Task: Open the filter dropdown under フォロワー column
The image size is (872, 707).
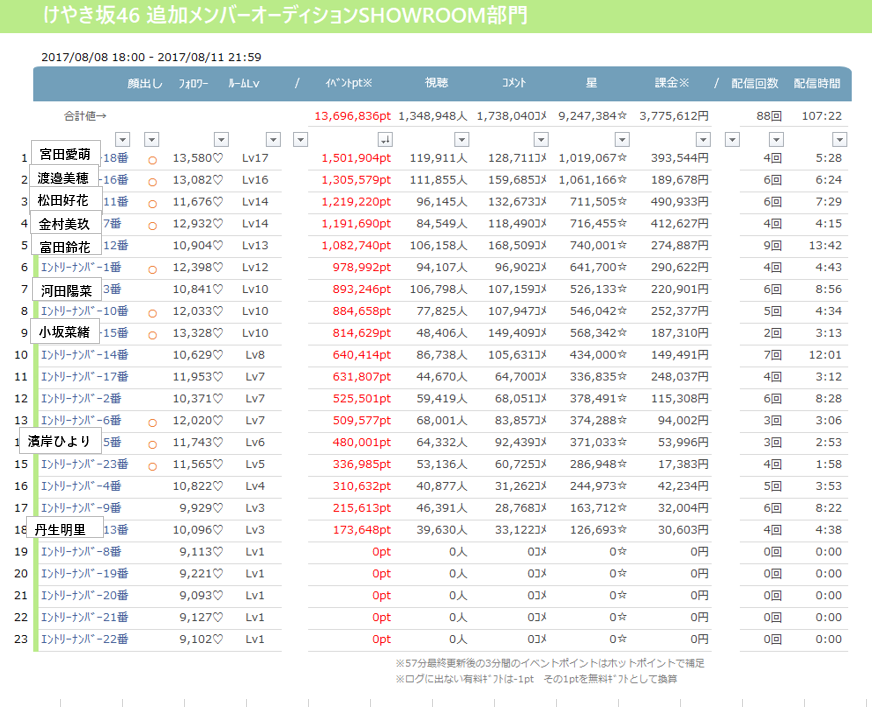Action: (221, 139)
